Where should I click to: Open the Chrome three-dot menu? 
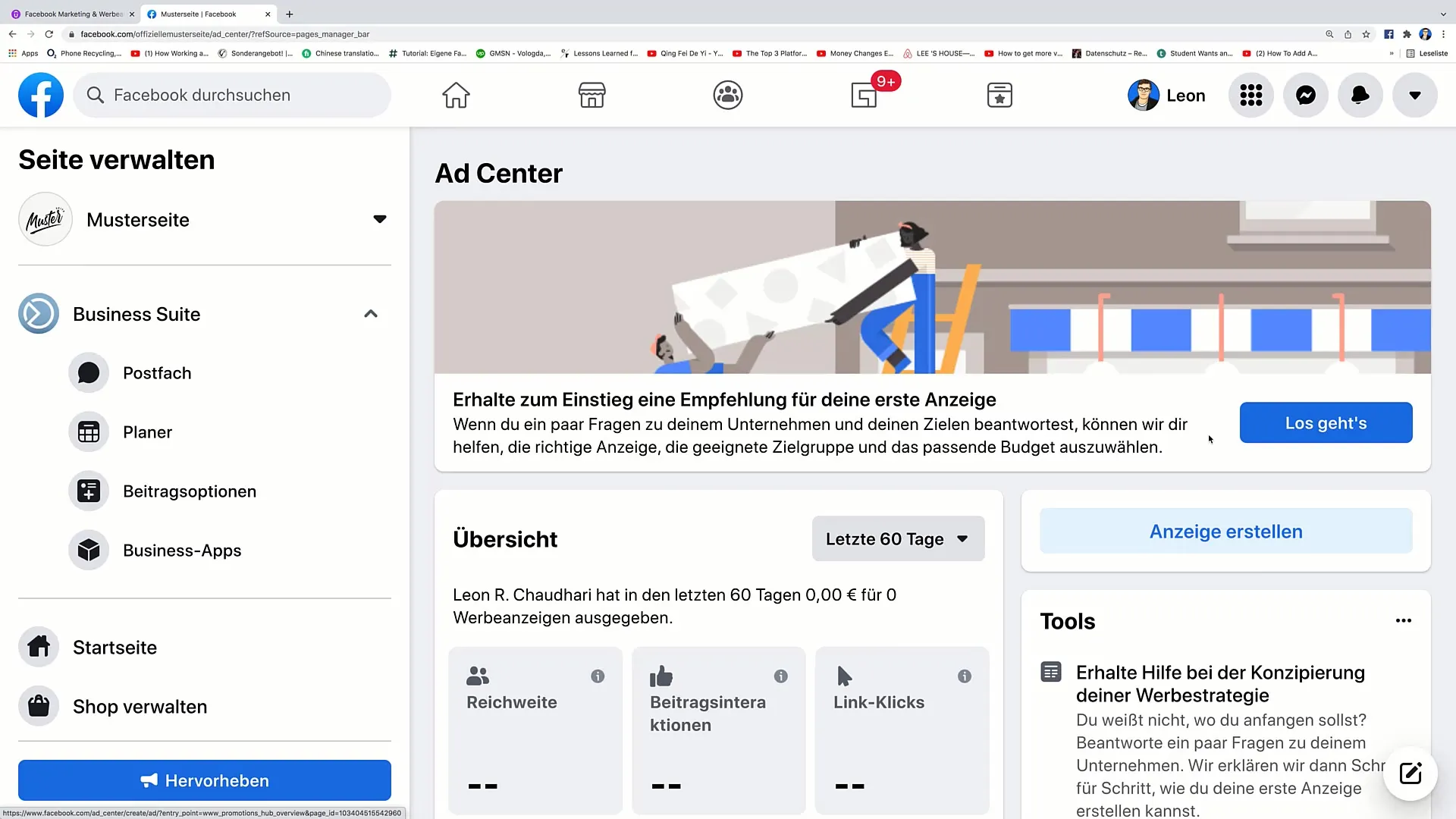tap(1444, 34)
